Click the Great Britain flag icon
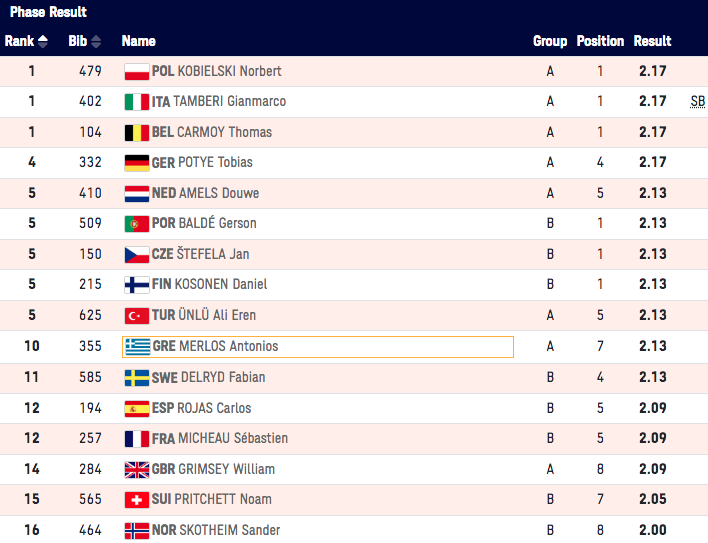This screenshot has width=708, height=543. point(136,469)
